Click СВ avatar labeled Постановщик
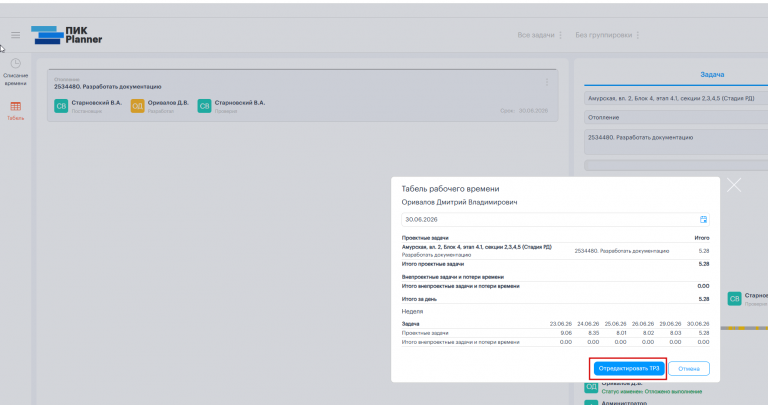Screen dimensions: 768x405 [x=61, y=106]
